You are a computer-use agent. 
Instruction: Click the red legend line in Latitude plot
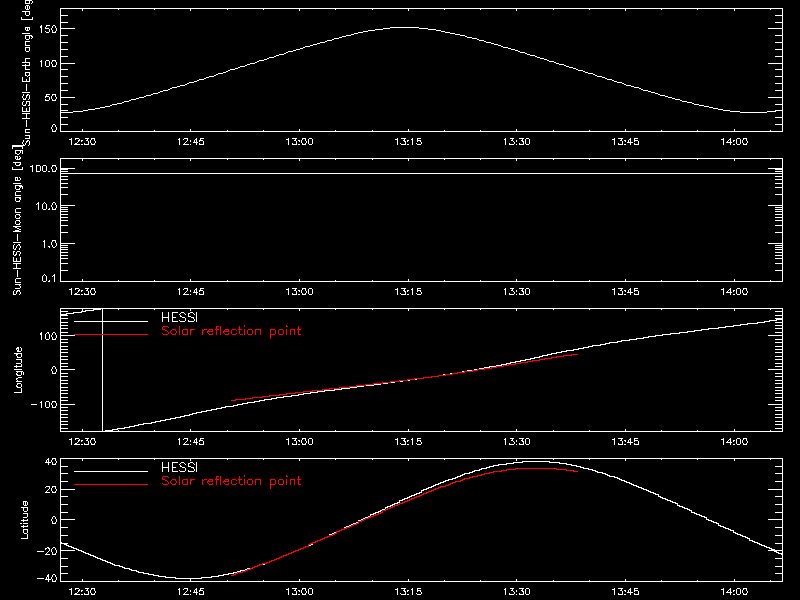(111, 484)
